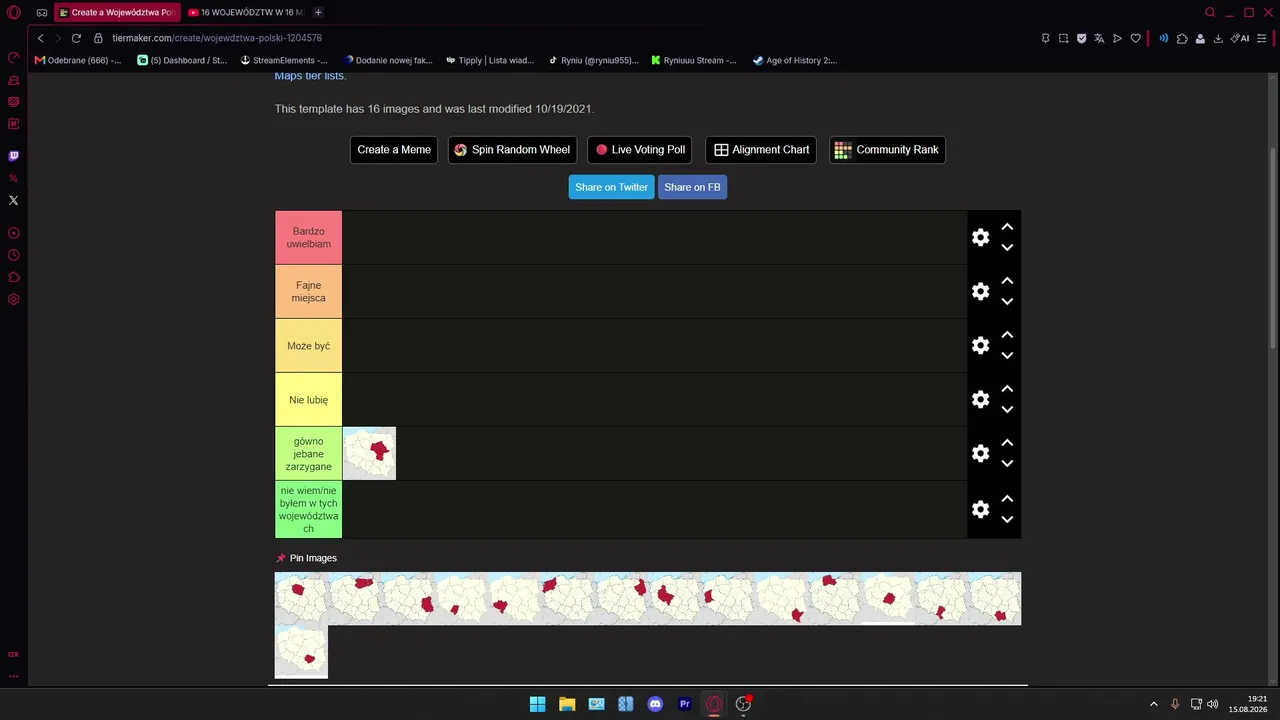The width and height of the screenshot is (1280, 720).
Task: Open the Alignment Chart
Action: coord(761,150)
